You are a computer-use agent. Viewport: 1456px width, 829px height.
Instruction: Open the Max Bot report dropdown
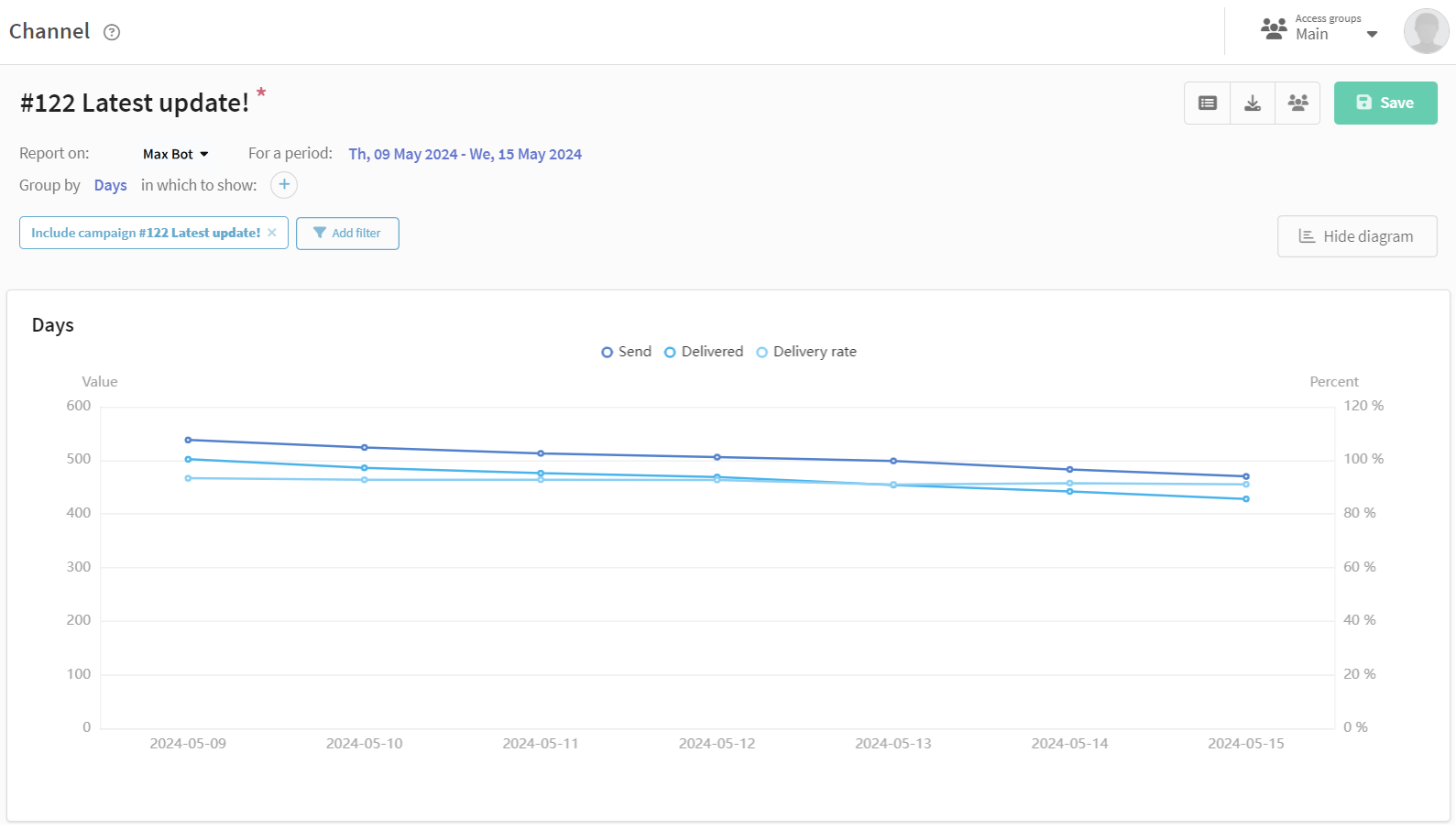pyautogui.click(x=176, y=155)
